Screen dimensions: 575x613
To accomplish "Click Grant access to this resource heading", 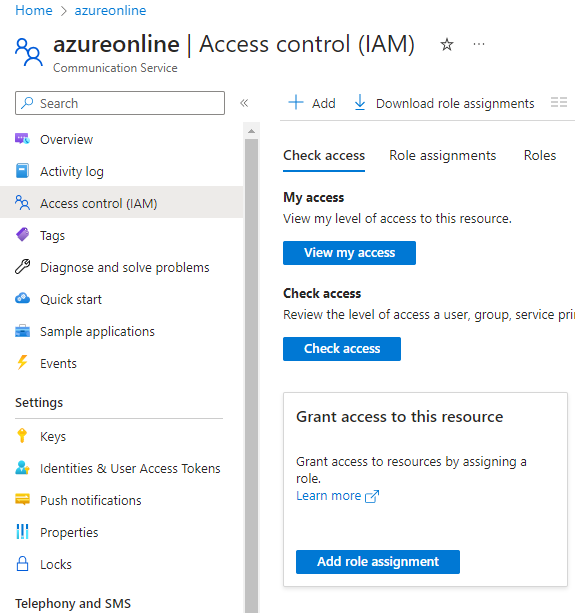I will (x=399, y=417).
